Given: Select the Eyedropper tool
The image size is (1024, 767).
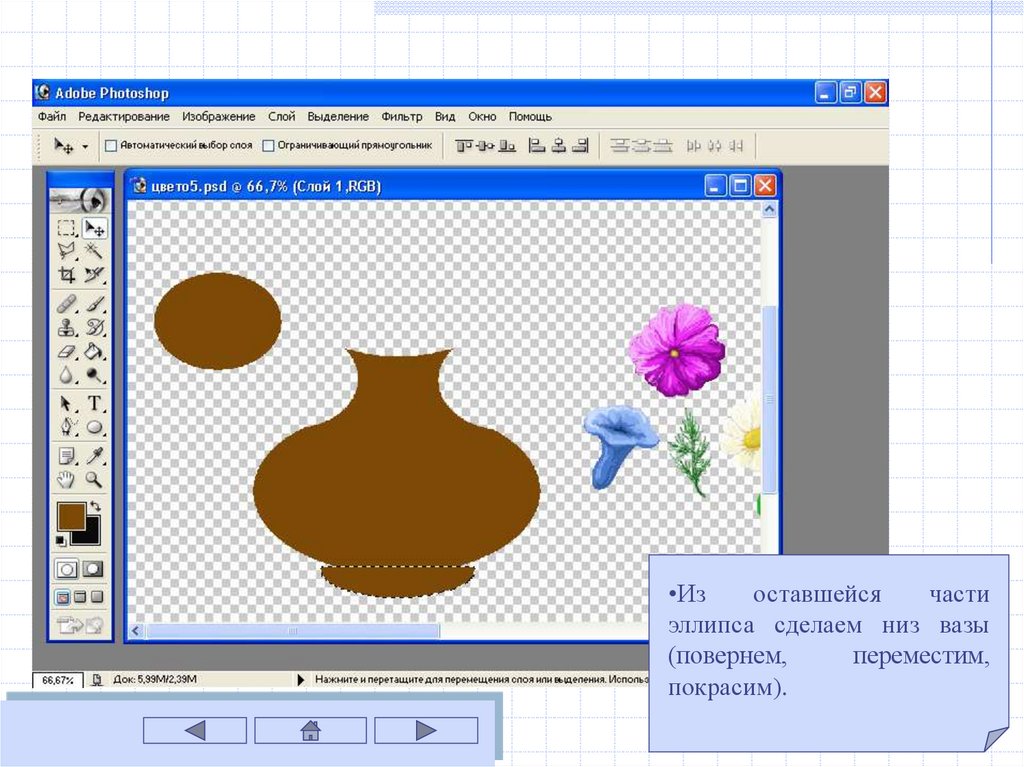Looking at the screenshot, I should [94, 455].
